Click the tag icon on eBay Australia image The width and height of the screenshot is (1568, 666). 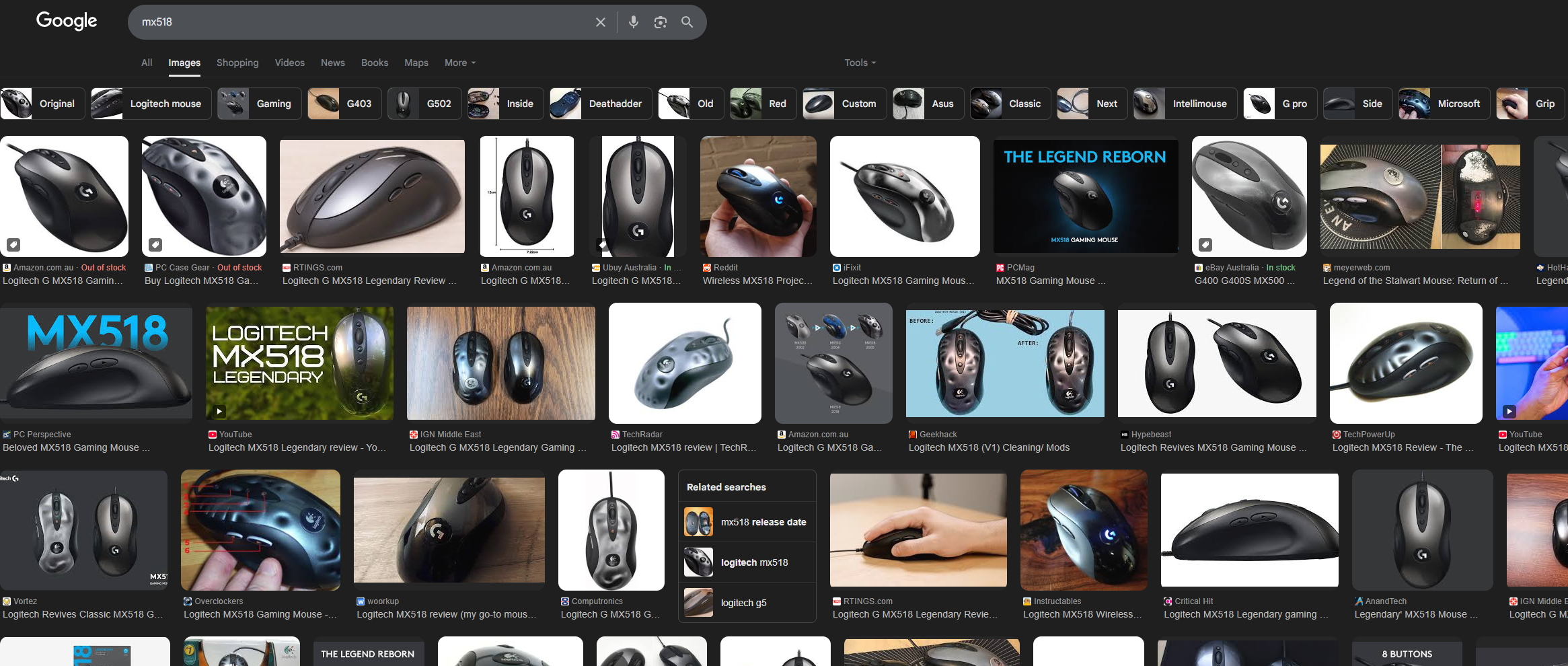coord(1205,245)
